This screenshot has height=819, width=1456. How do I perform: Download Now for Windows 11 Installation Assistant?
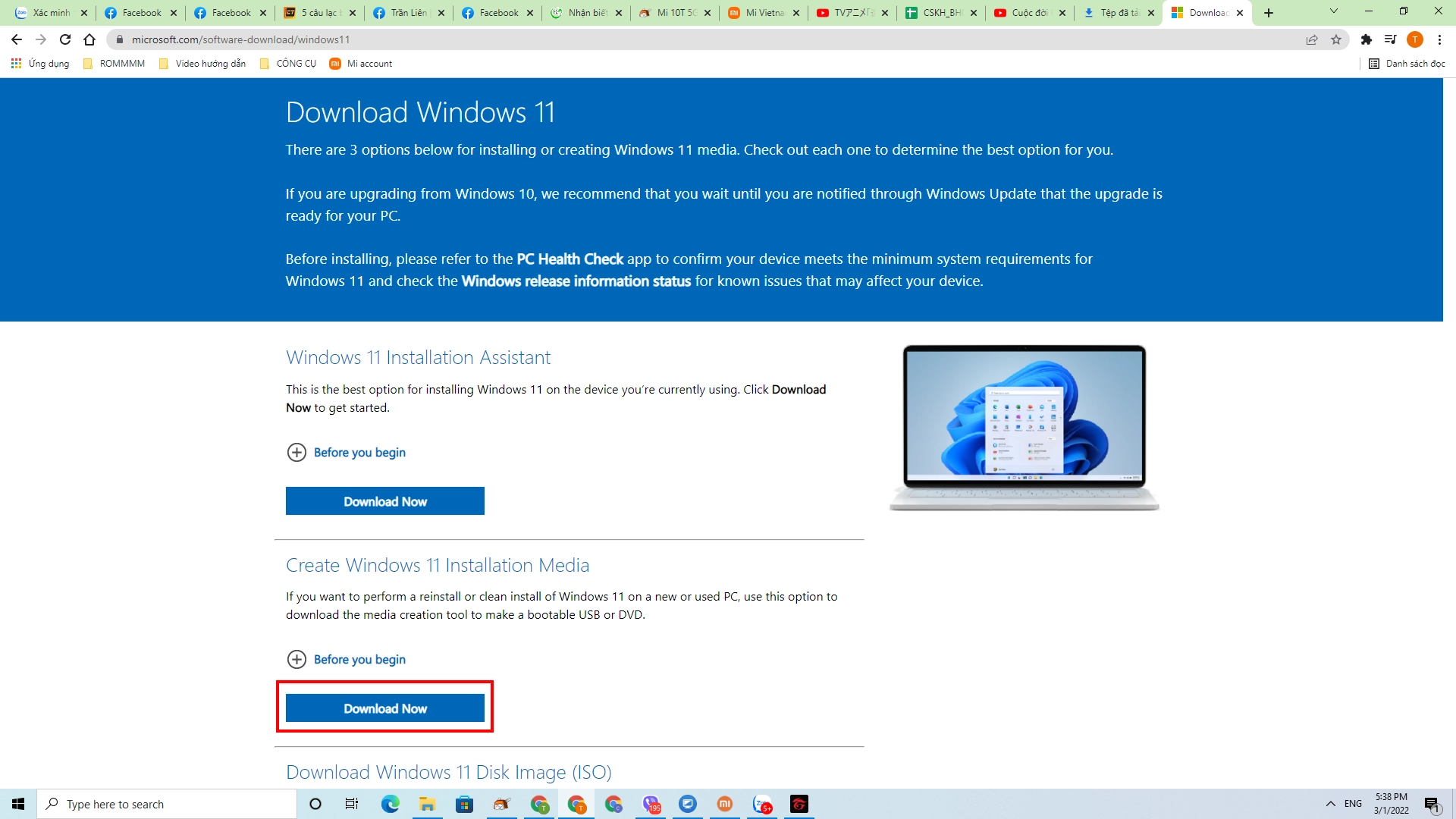[385, 501]
